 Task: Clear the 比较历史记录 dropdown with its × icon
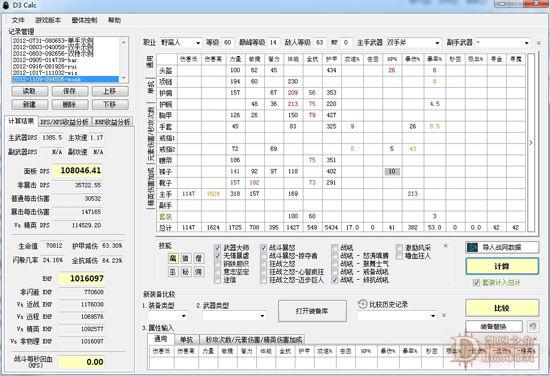click(444, 315)
